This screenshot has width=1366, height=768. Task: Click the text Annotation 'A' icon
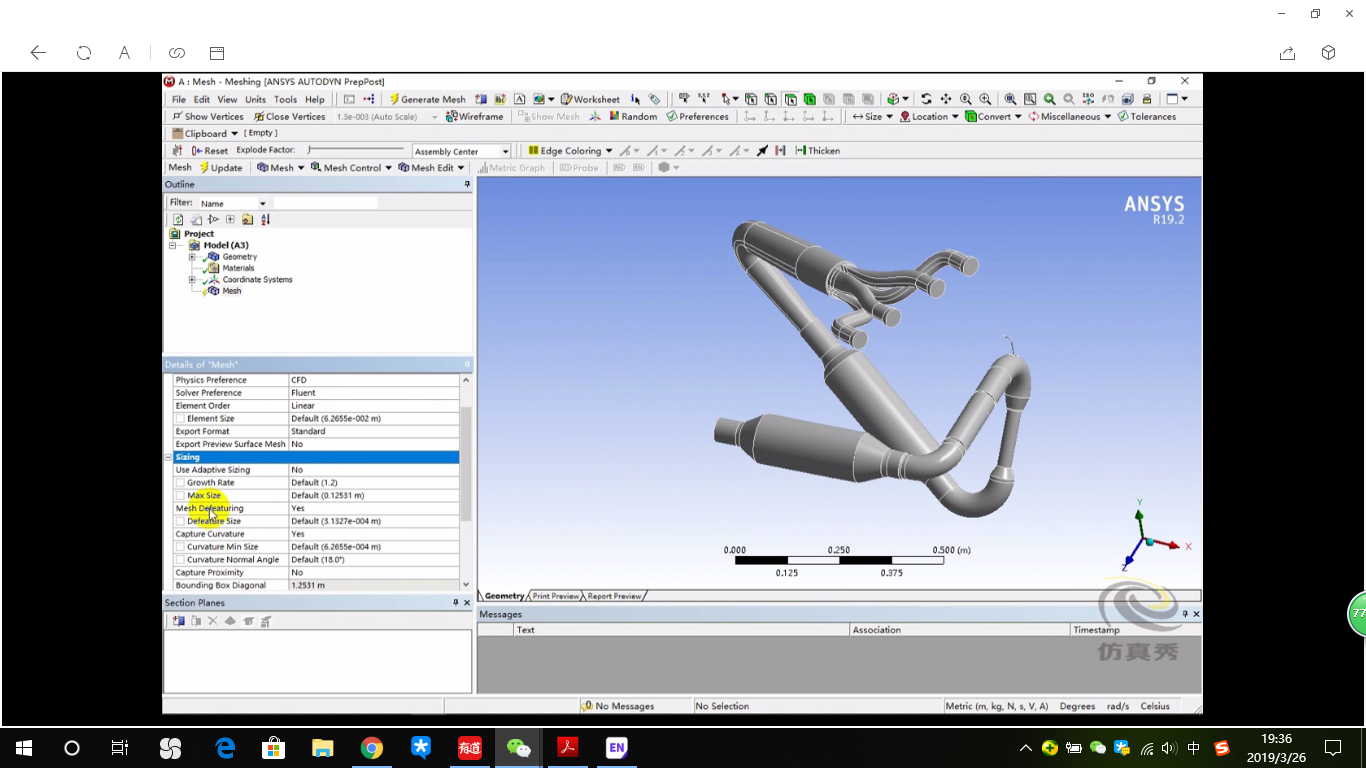coord(520,99)
